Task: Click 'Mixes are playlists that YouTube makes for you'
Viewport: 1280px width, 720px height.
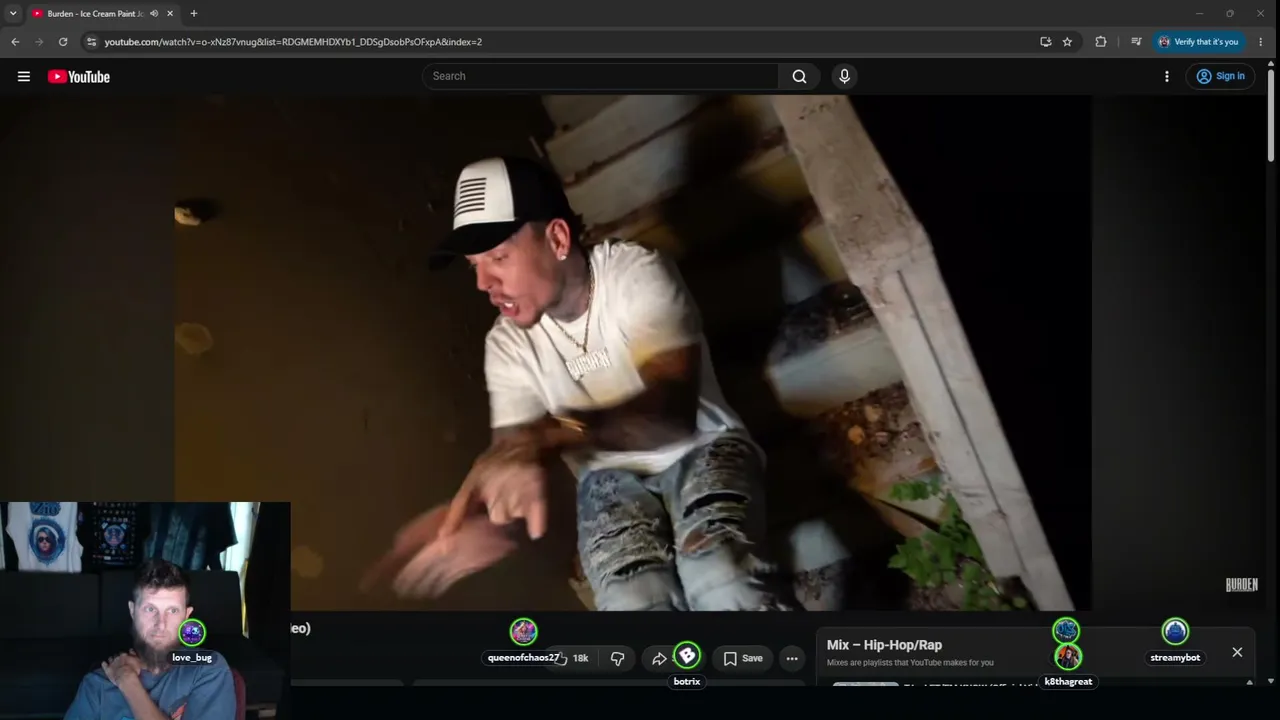Action: click(910, 663)
